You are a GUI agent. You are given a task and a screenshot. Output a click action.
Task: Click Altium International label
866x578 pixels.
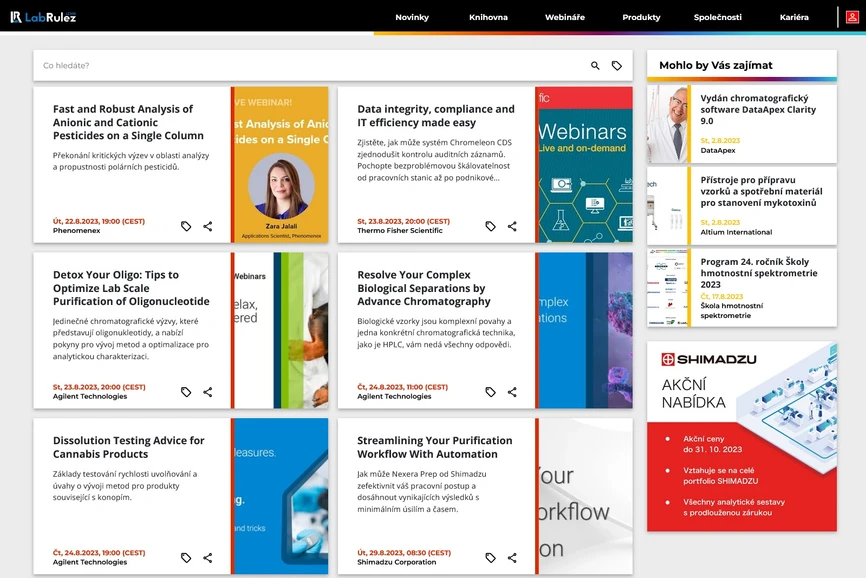(736, 232)
